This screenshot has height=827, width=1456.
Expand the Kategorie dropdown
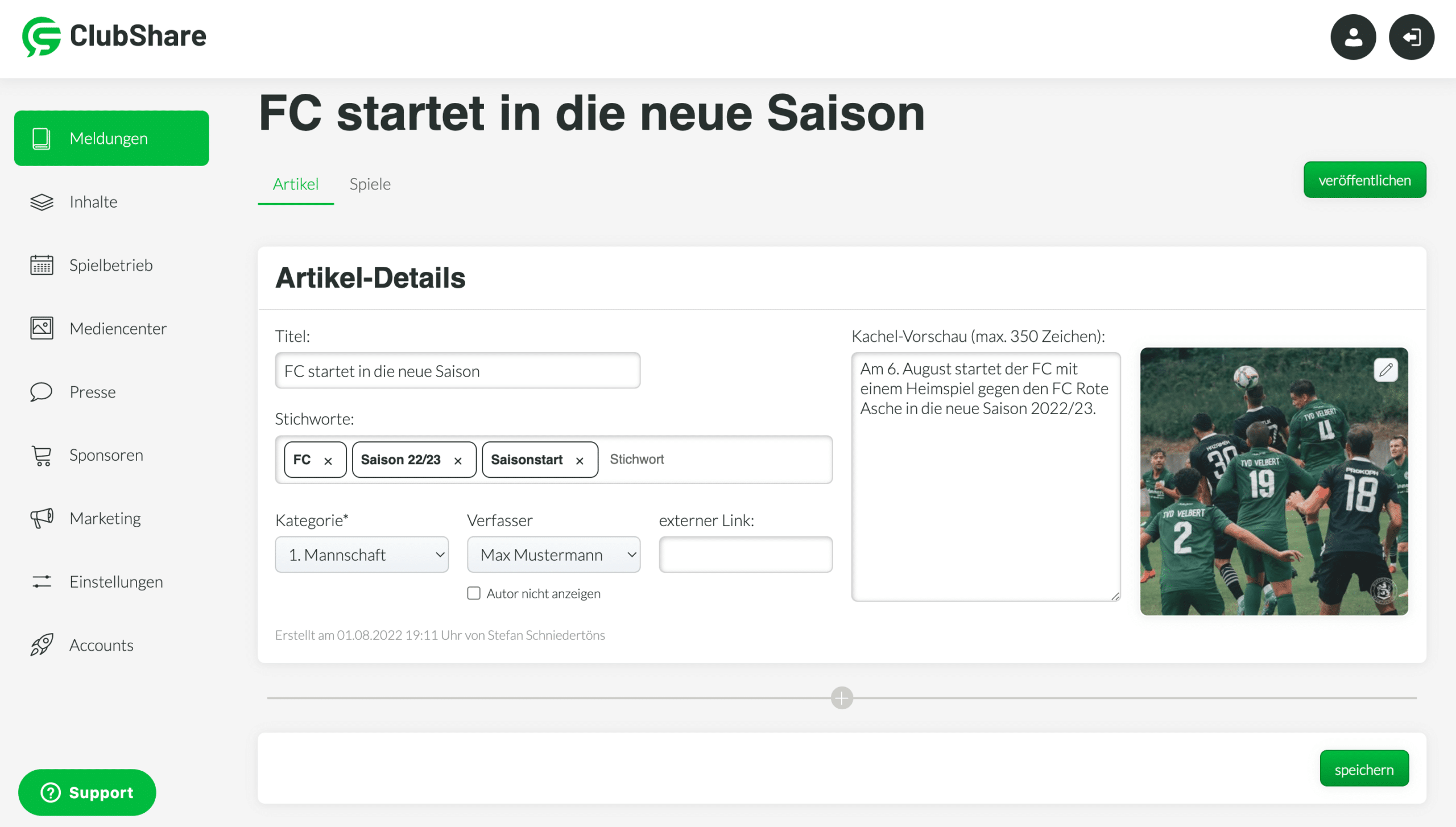(362, 555)
